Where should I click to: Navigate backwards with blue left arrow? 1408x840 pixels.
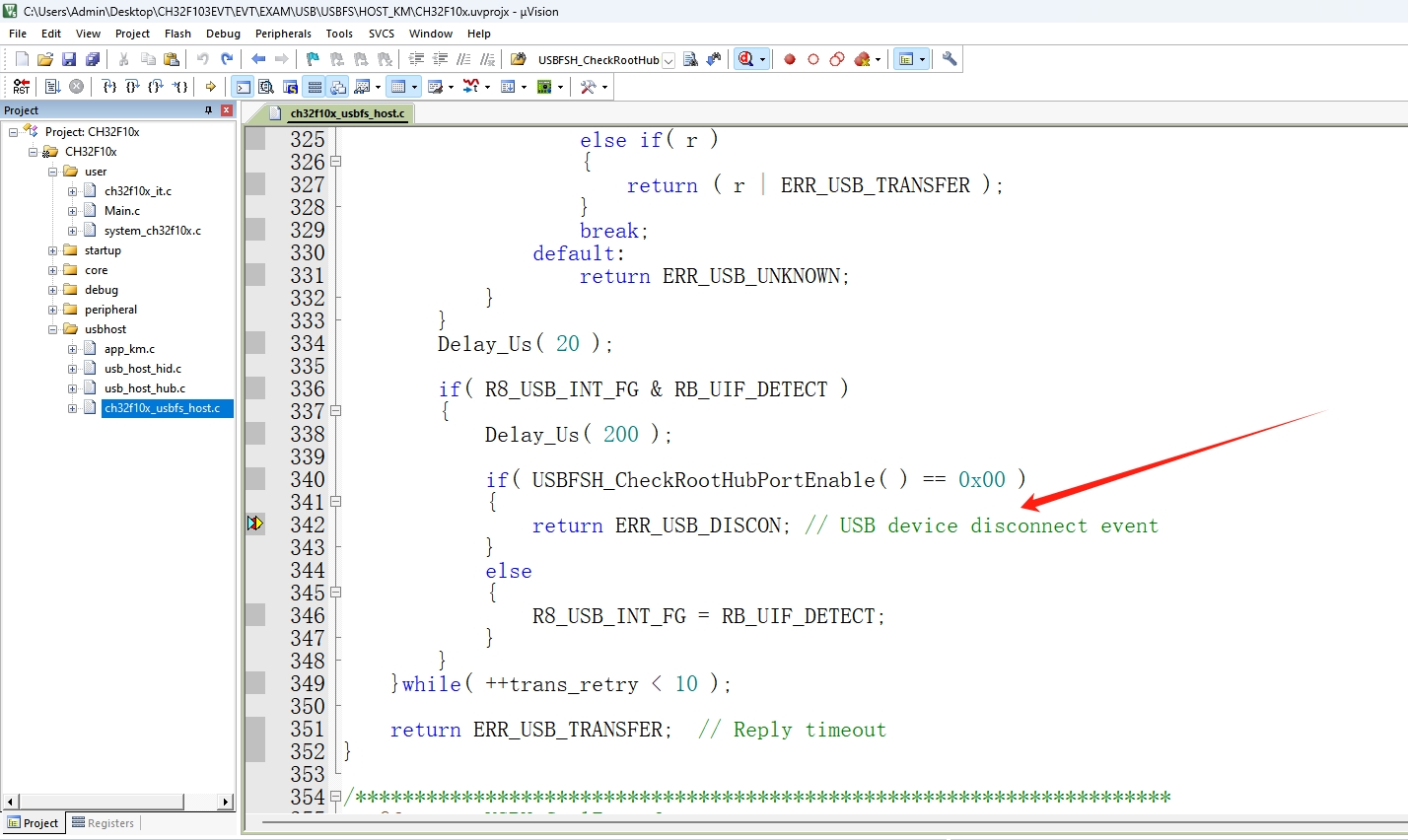point(258,59)
